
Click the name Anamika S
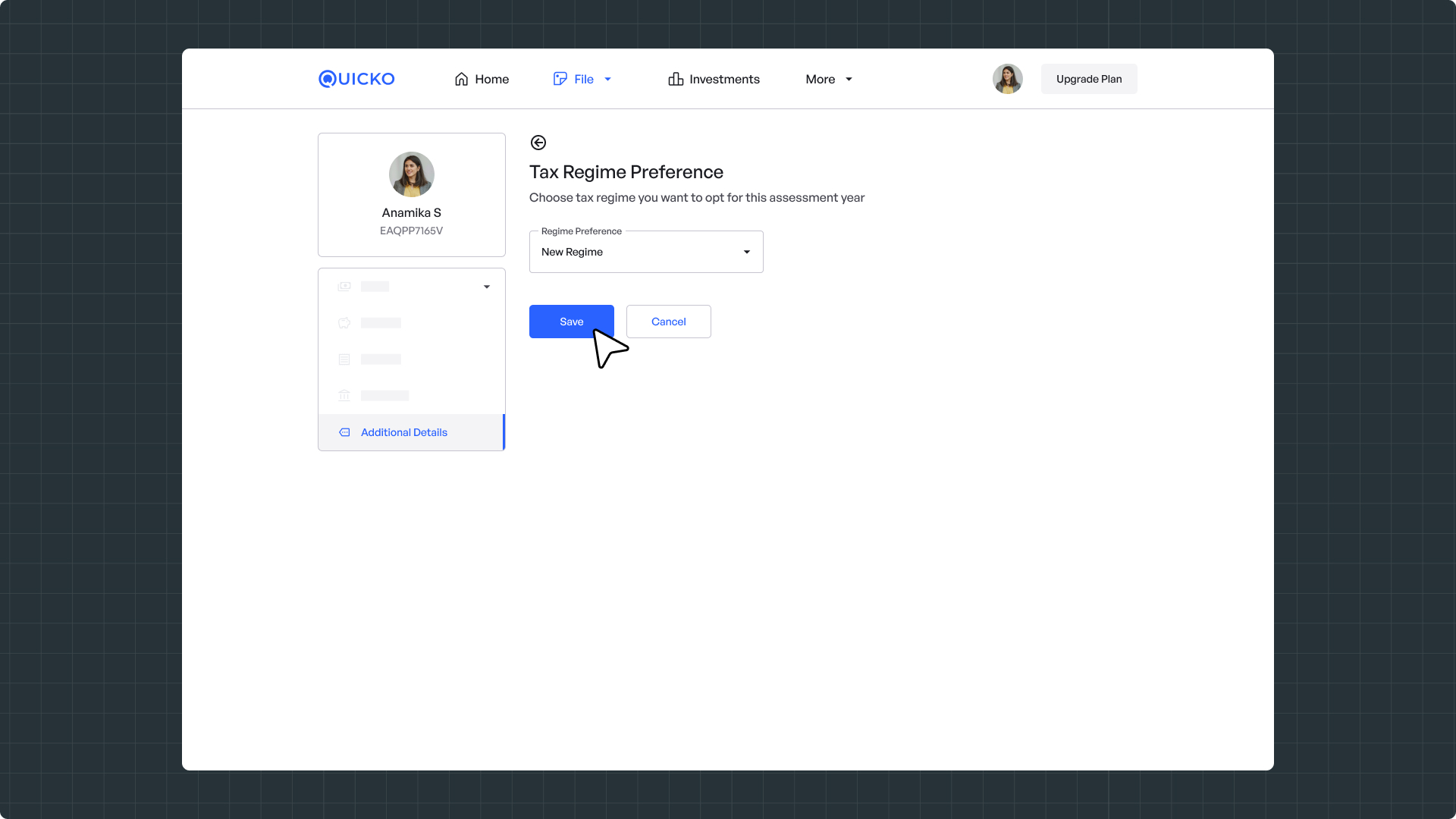[x=412, y=213]
